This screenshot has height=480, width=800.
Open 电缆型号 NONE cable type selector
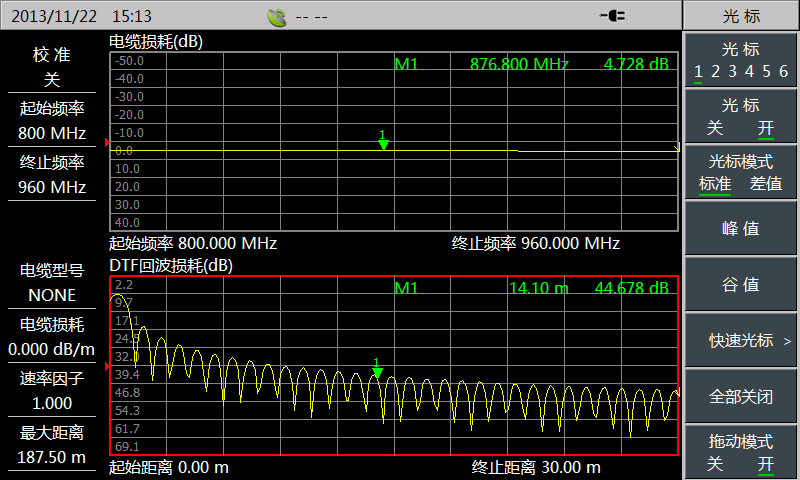pos(52,283)
